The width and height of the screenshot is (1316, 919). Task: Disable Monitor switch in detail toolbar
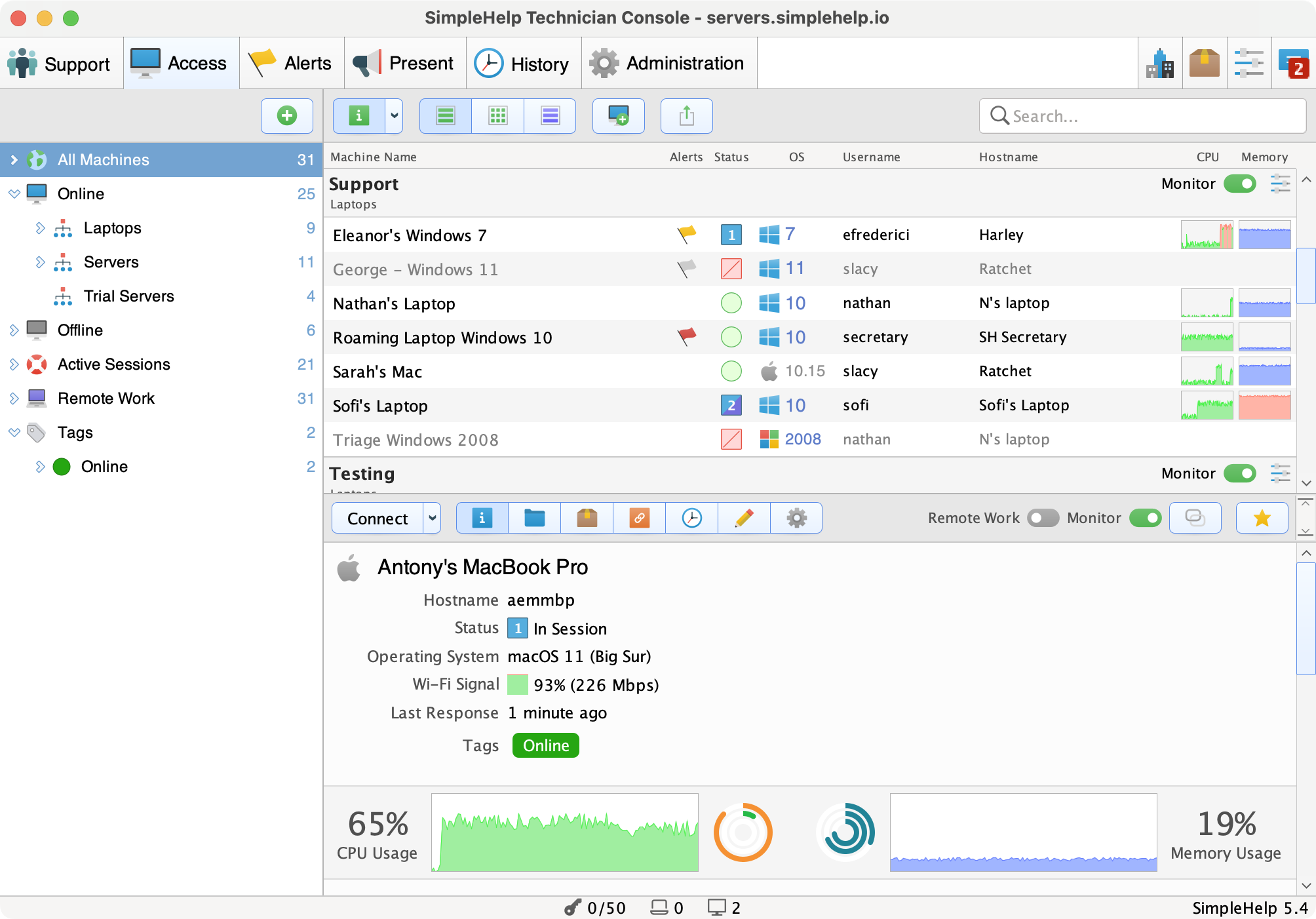click(1146, 518)
